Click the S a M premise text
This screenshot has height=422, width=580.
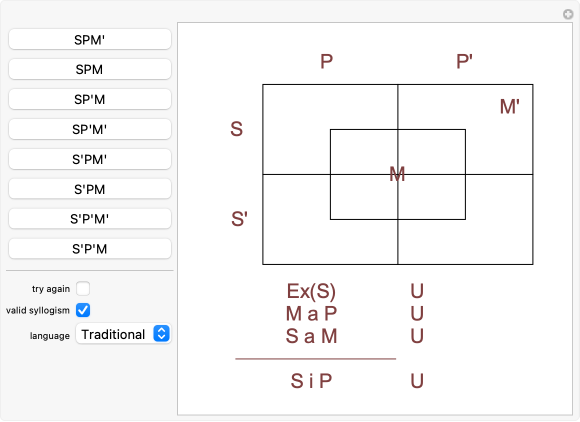coord(311,336)
